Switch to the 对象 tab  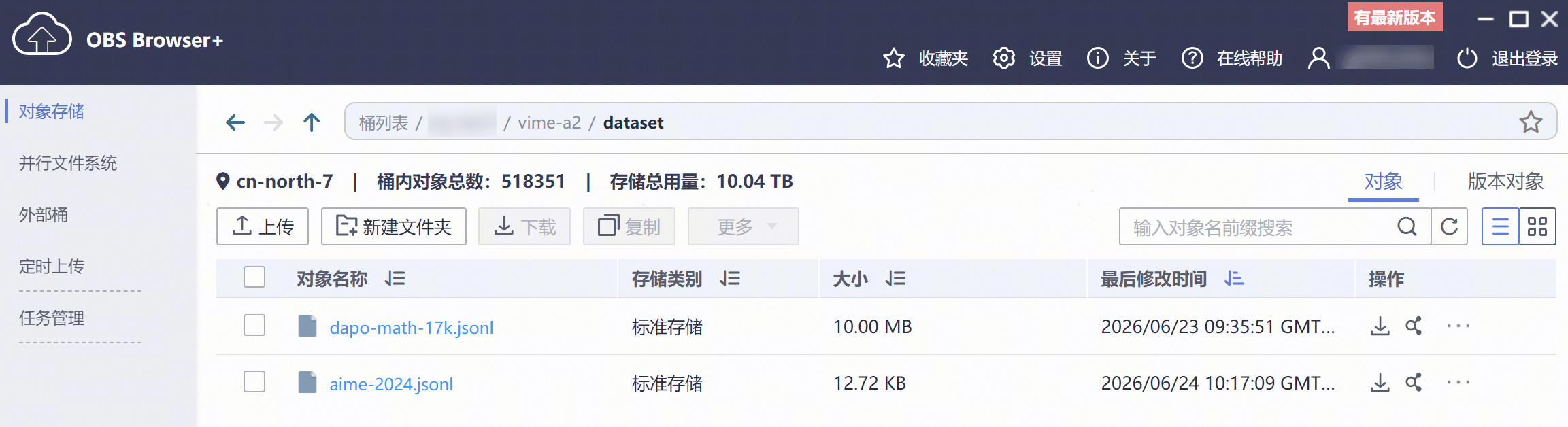pos(1383,182)
